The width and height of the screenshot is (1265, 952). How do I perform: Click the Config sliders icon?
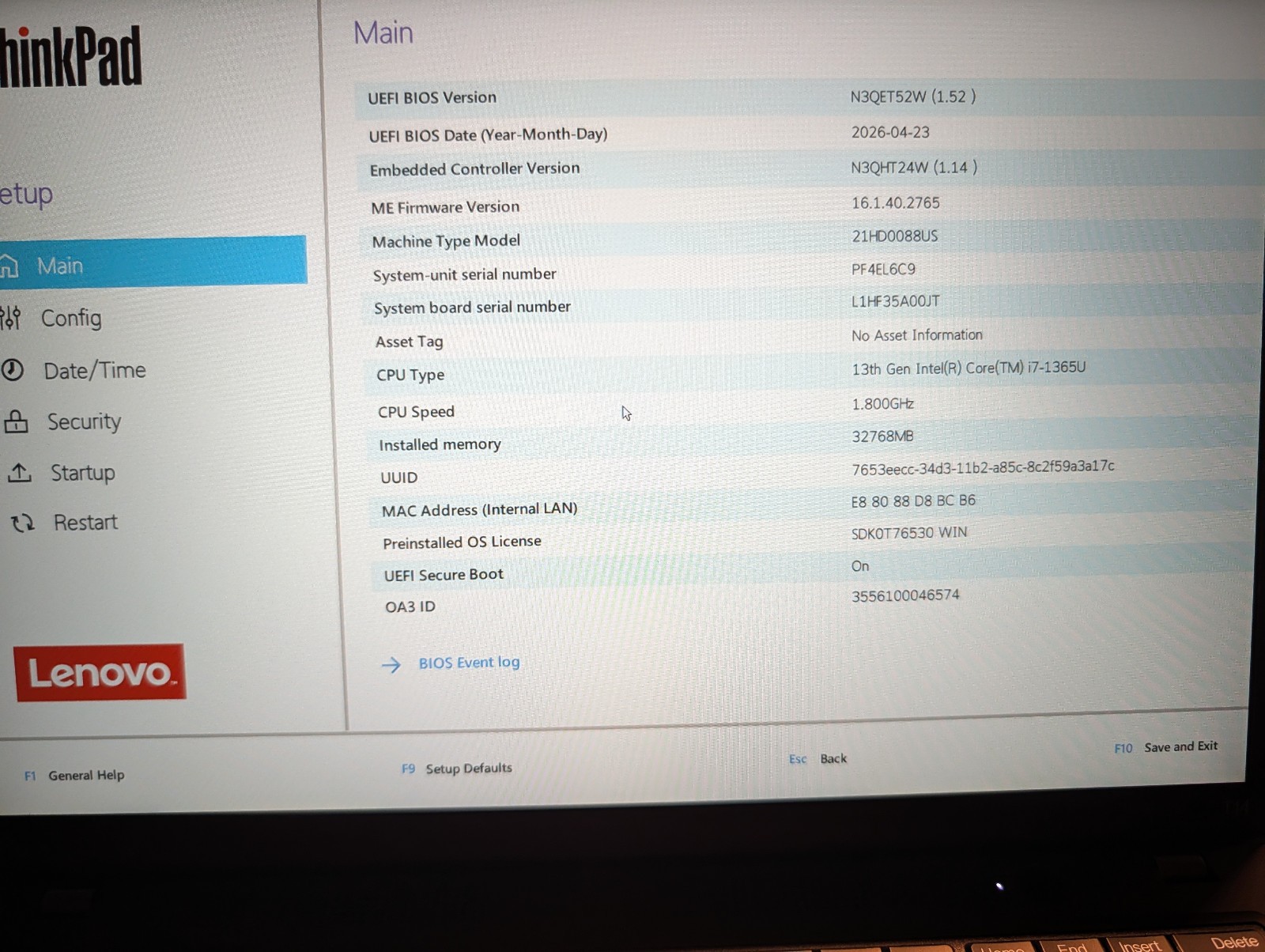(10, 318)
